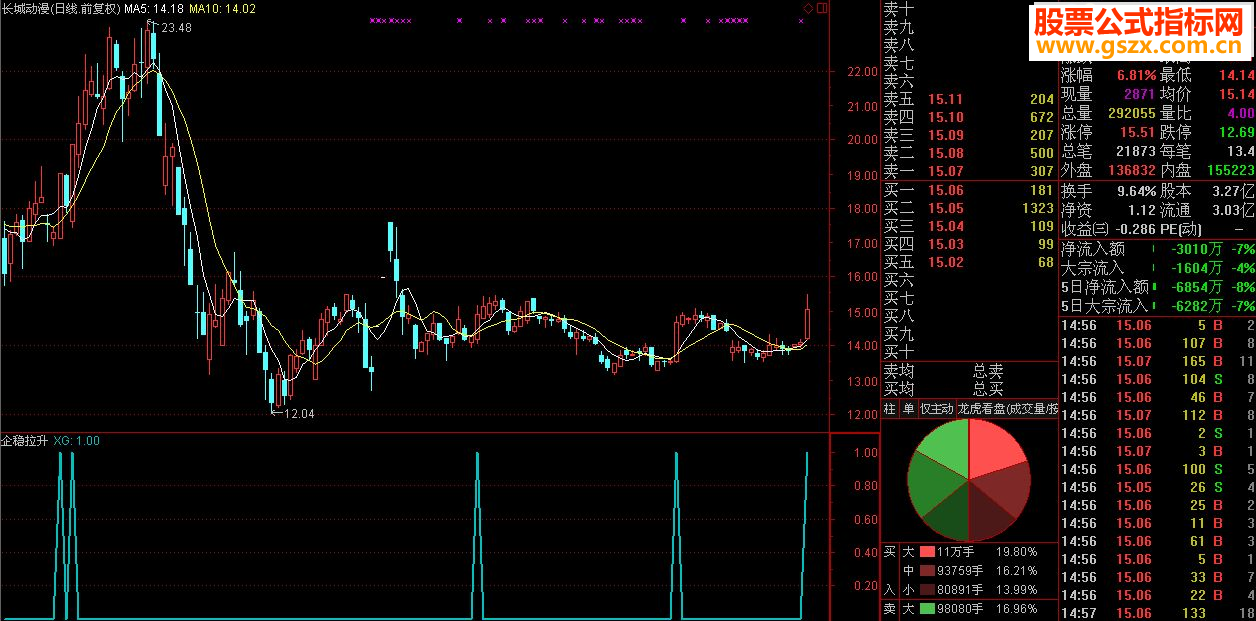Click the 买入小 dark red legend swatch
The image size is (1256, 621).
(x=926, y=590)
